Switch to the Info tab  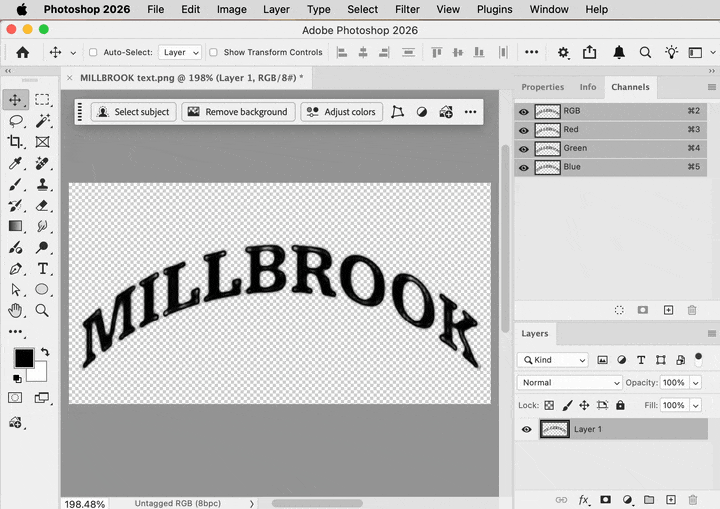click(588, 87)
